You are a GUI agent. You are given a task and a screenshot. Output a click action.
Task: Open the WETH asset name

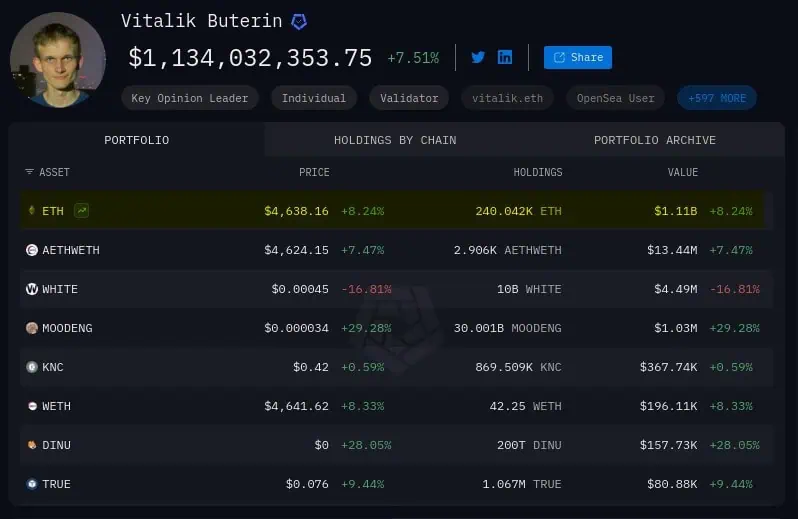tap(56, 406)
